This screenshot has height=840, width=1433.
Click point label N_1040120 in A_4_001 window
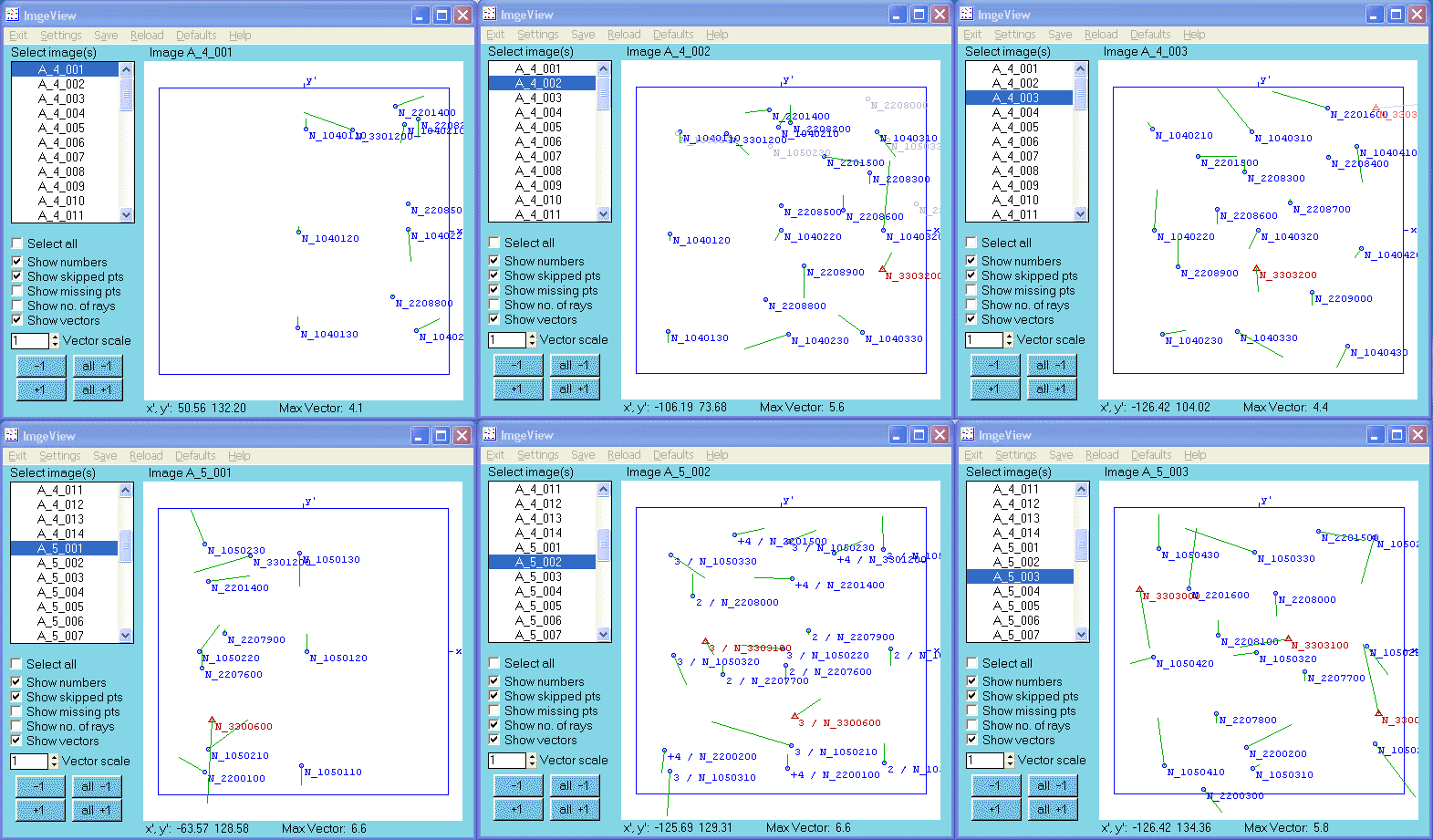point(330,239)
